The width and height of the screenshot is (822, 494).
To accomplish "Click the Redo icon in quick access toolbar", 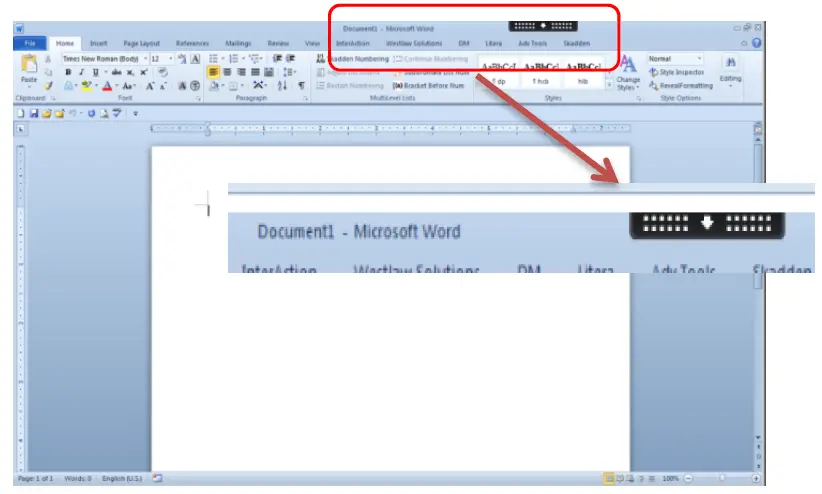I will pyautogui.click(x=91, y=113).
